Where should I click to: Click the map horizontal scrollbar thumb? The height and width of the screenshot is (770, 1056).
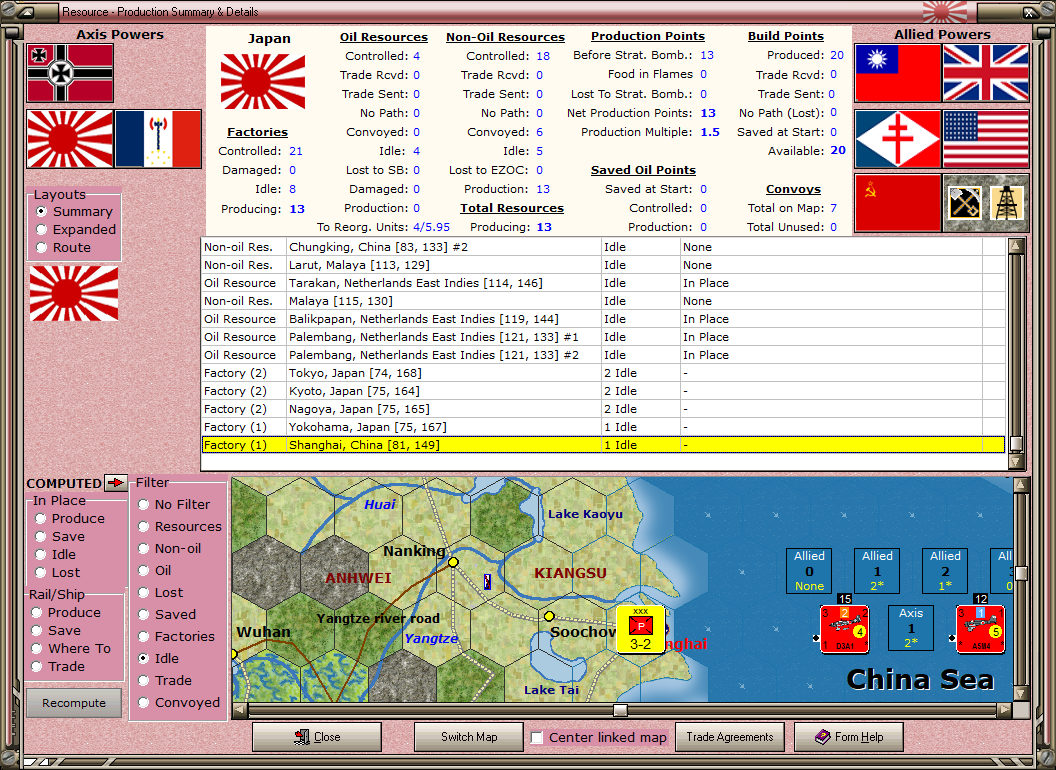pyautogui.click(x=620, y=710)
